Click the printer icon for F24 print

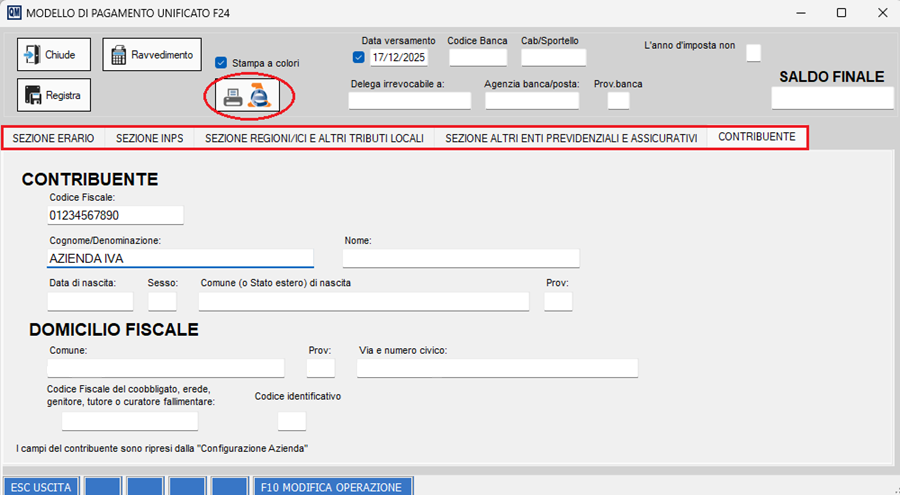tap(232, 97)
